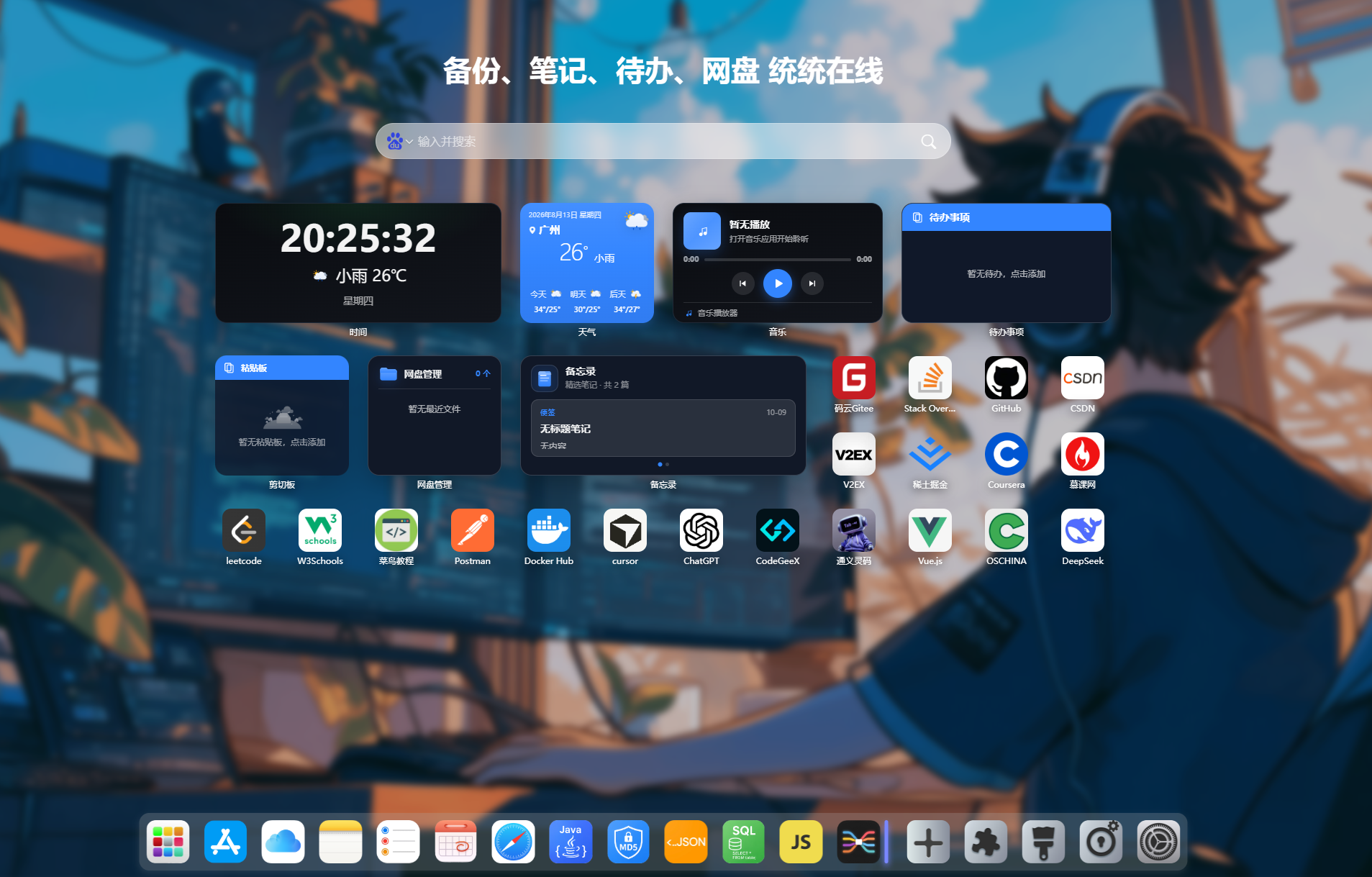The width and height of the screenshot is (1372, 877).
Task: Open the Coursera shortcut icon
Action: (1007, 454)
